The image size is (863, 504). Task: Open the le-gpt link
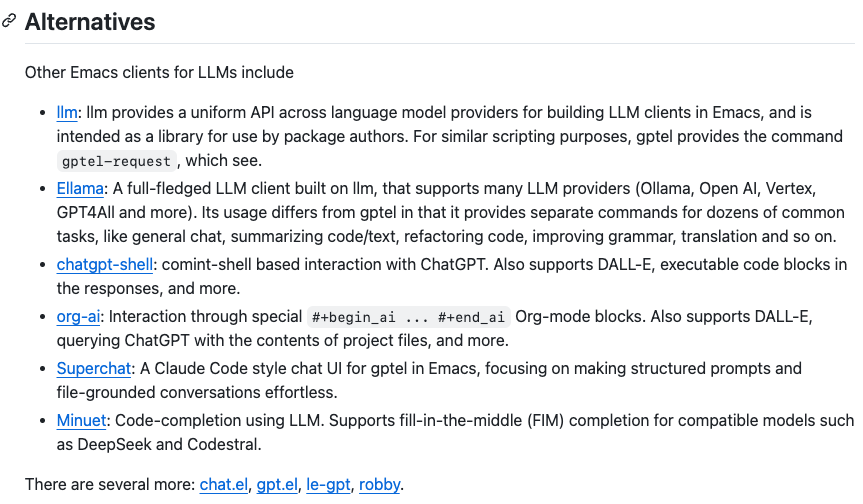329,485
